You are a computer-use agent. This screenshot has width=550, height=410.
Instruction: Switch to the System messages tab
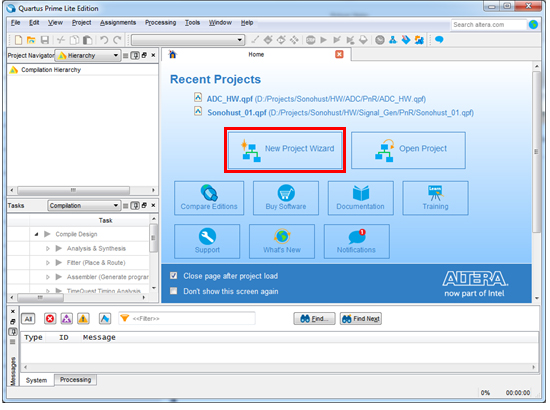[x=36, y=380]
